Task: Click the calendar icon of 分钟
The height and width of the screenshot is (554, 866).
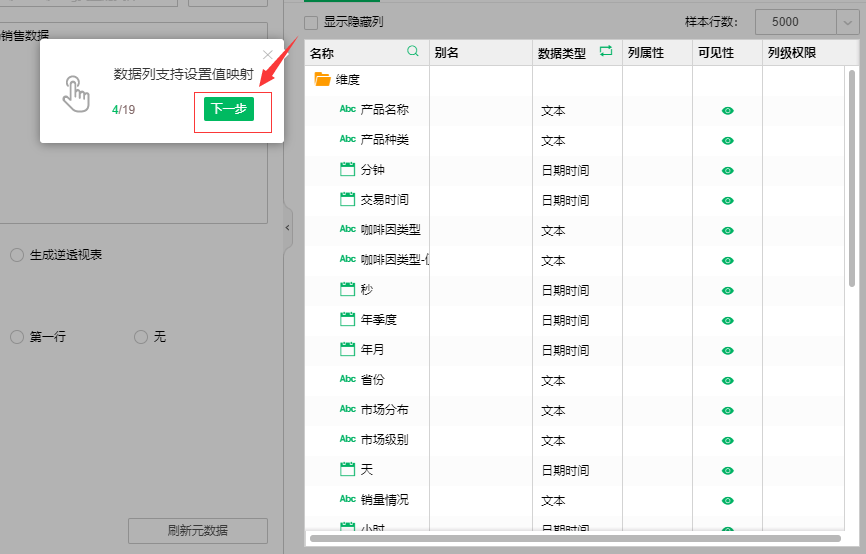Action: 347,169
